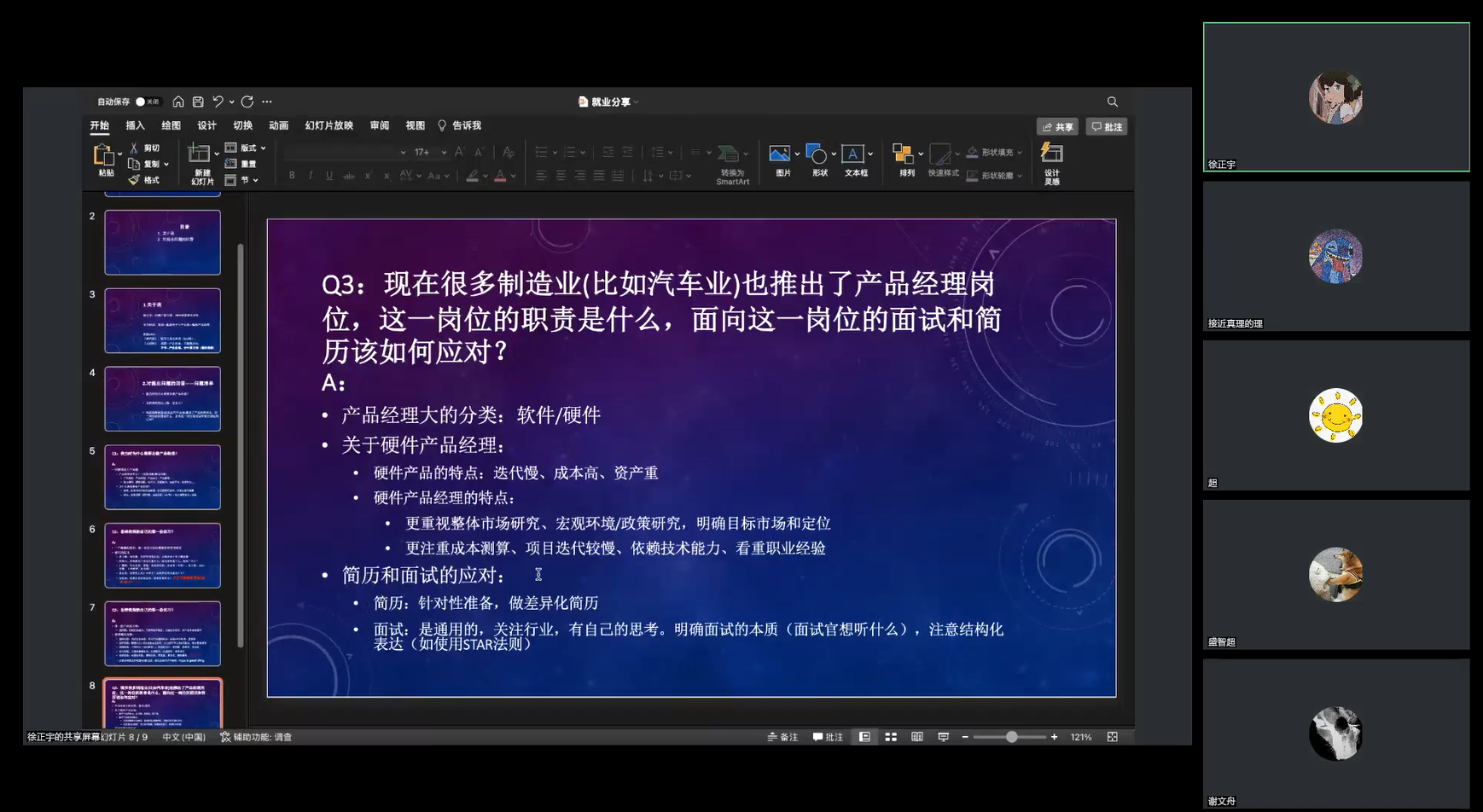Toggle the Notes (备注) pane

tap(782, 737)
